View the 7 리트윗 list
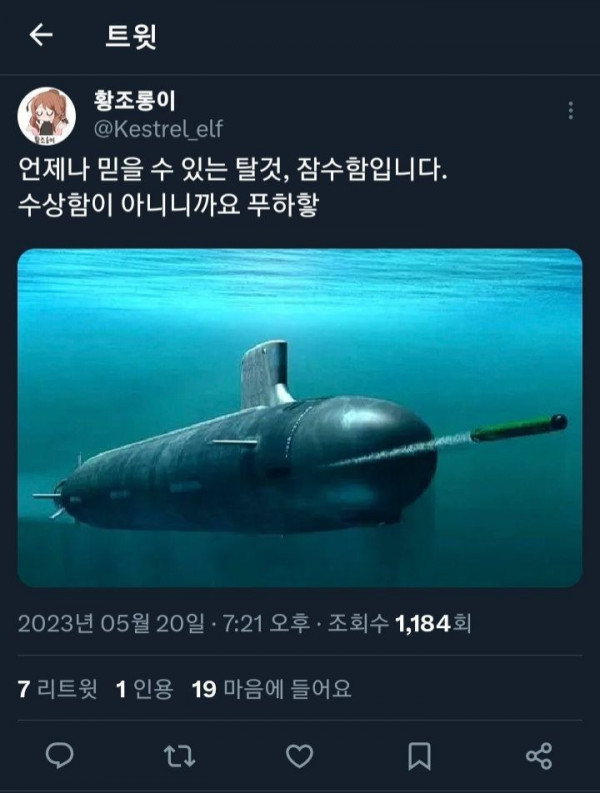This screenshot has width=600, height=793. point(57,689)
